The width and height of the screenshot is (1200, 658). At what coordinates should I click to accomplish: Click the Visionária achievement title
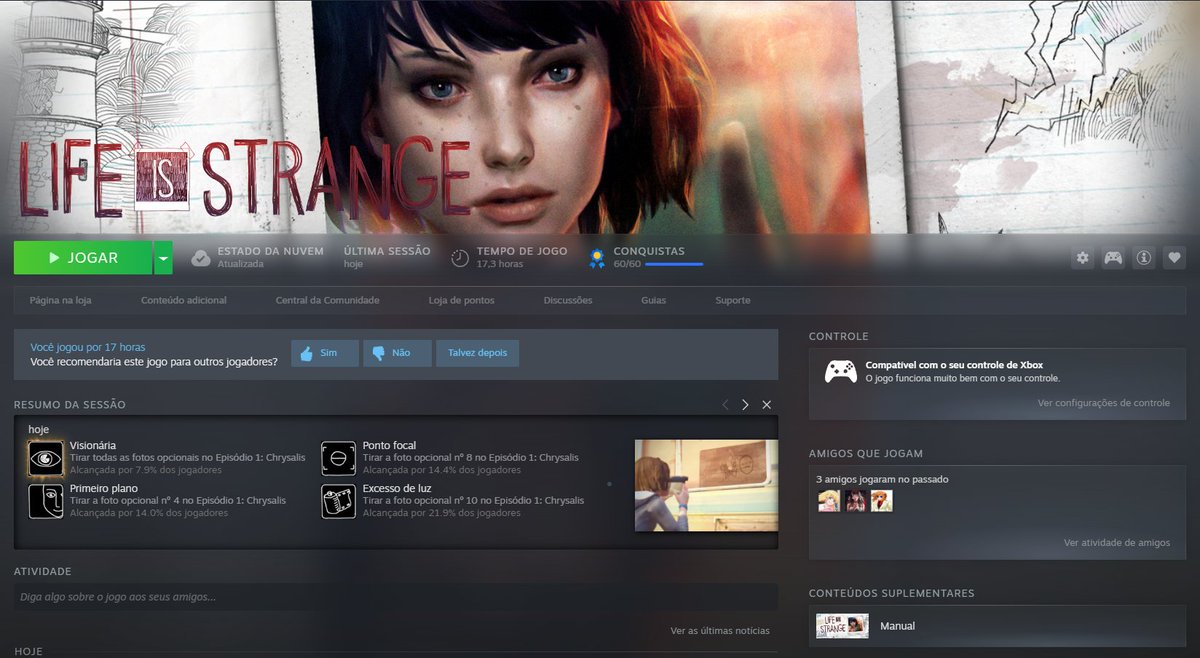[x=93, y=445]
